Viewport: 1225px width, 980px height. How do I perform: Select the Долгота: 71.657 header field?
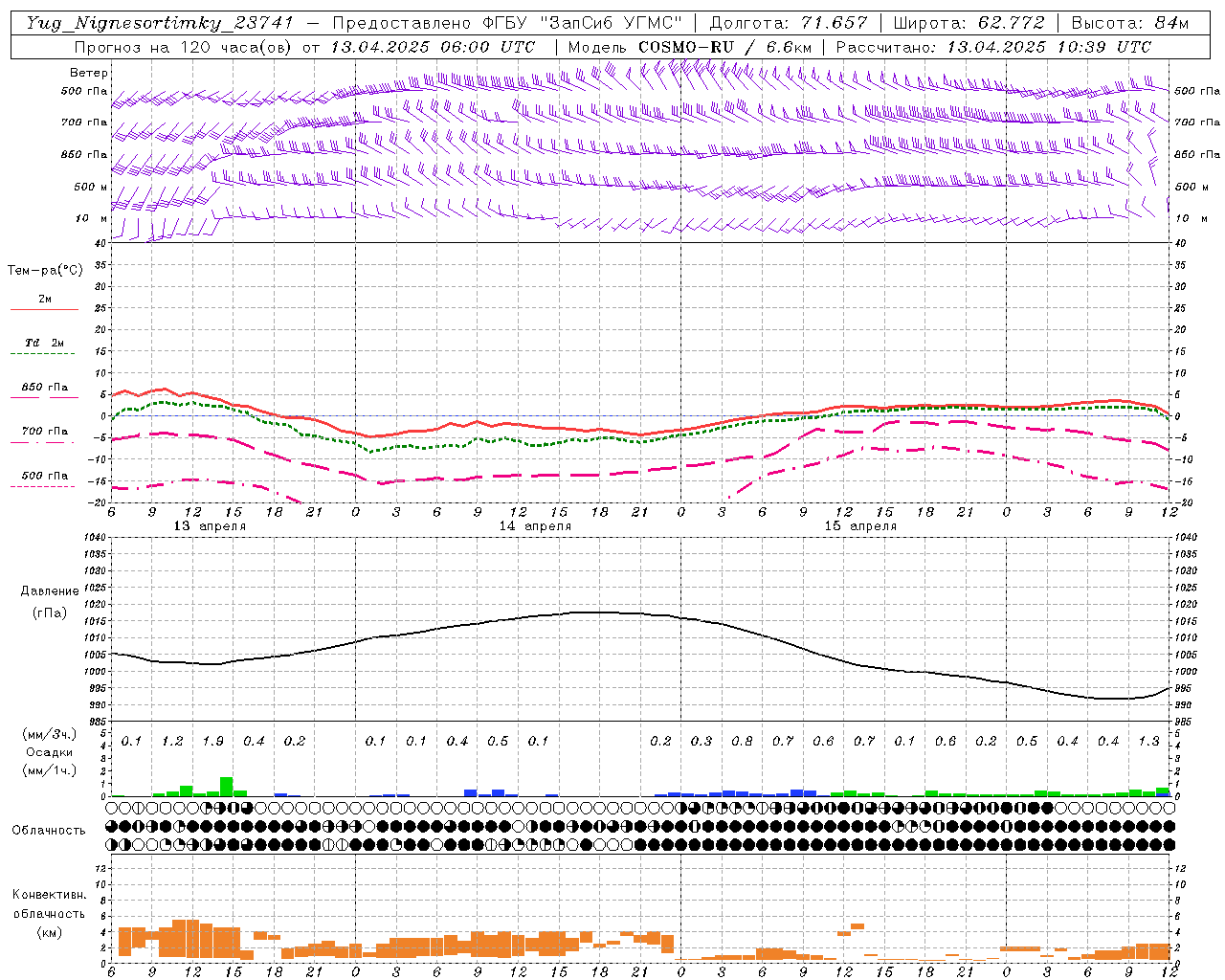[x=789, y=23]
